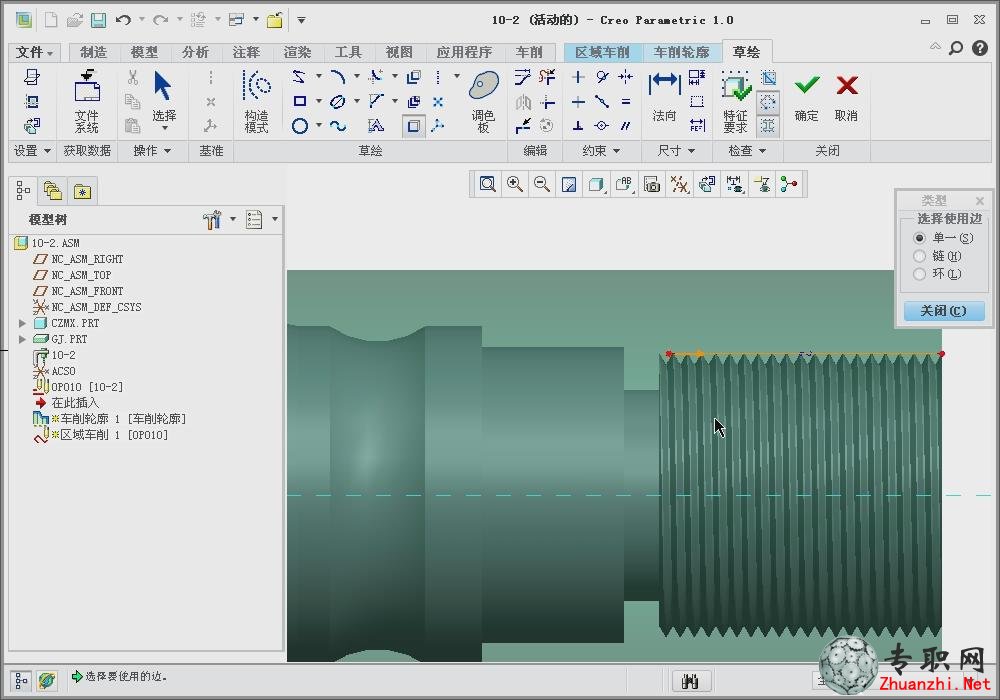The height and width of the screenshot is (700, 1000).
Task: Click the undo arrow icon
Action: [x=123, y=20]
